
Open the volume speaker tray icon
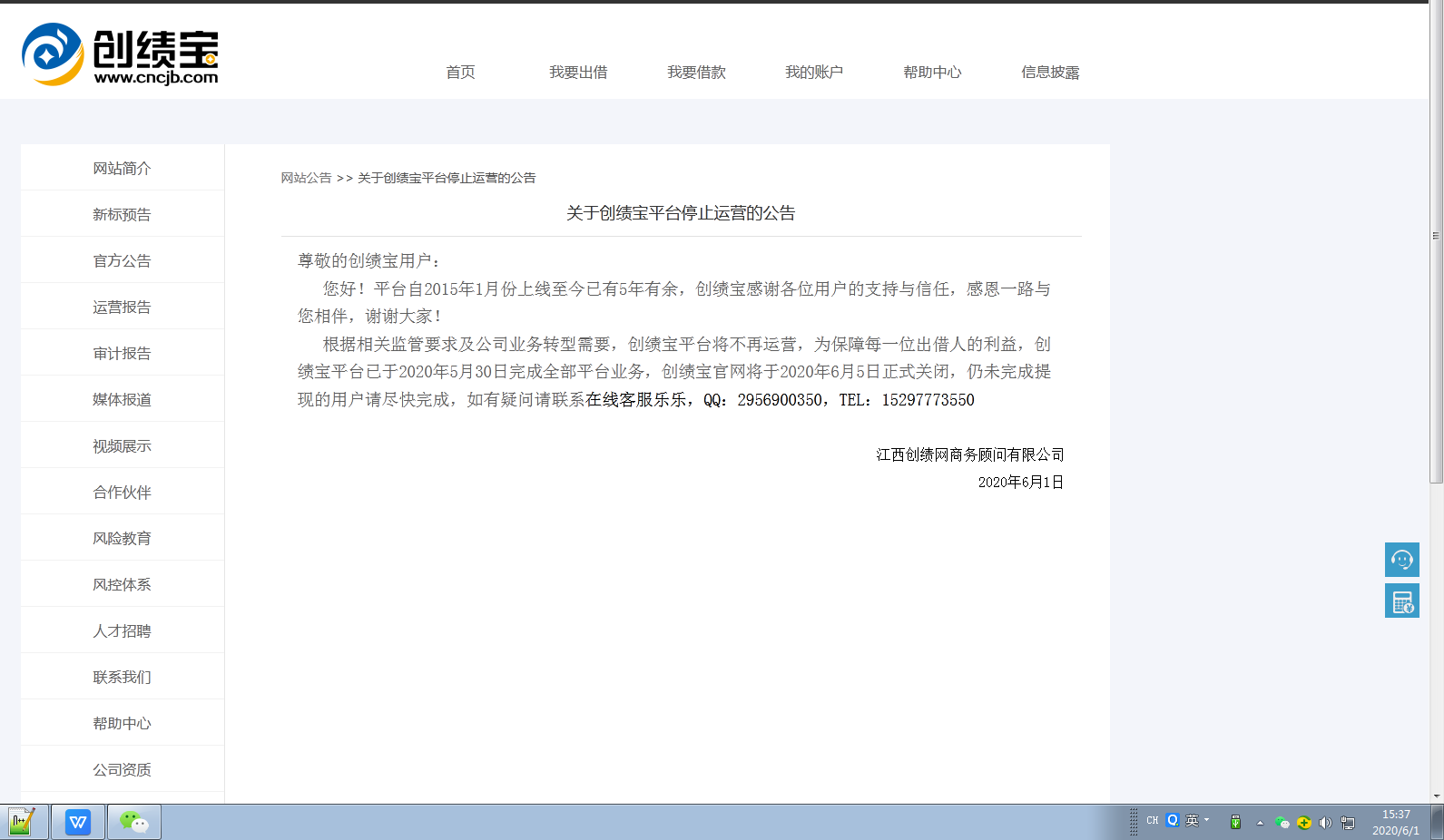[x=1325, y=823]
